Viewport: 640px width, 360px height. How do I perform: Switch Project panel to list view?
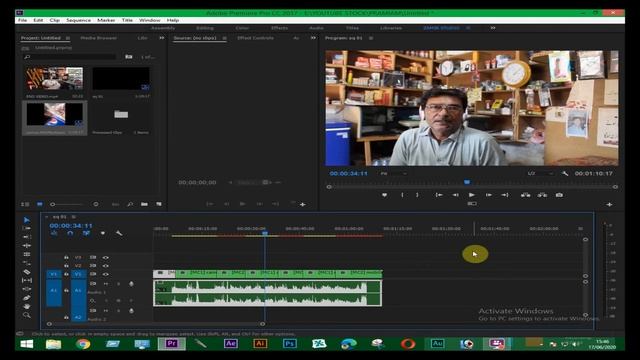25,204
